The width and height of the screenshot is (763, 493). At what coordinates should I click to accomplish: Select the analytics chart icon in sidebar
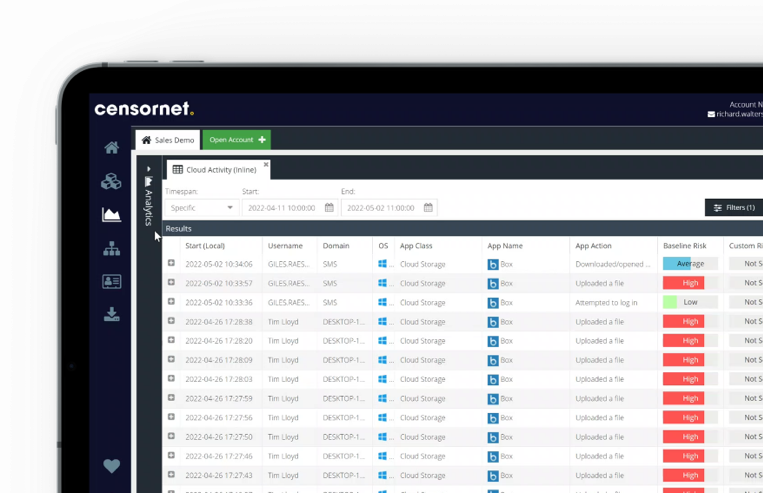click(x=111, y=215)
